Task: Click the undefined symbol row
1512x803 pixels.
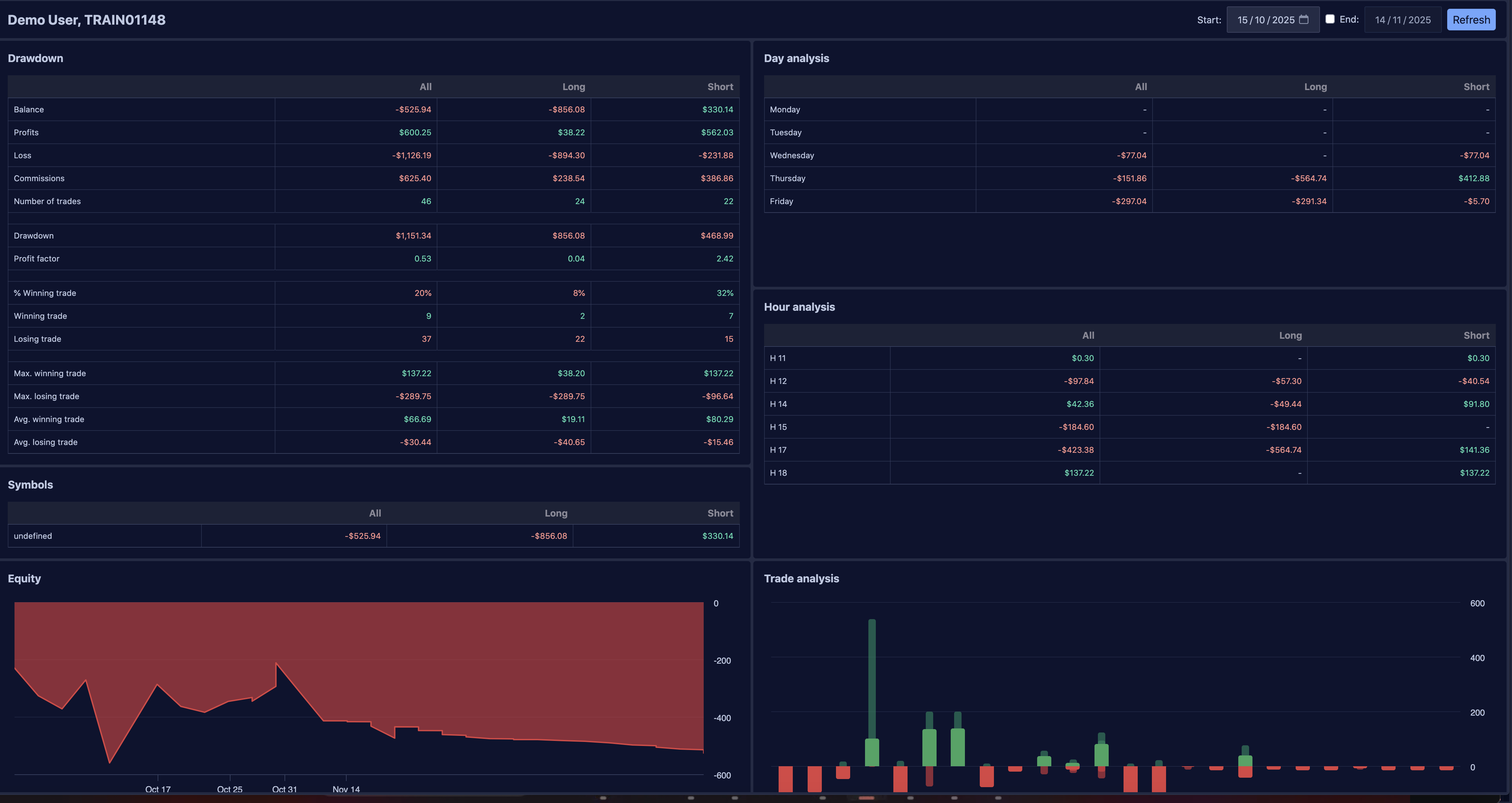Action: pos(33,536)
